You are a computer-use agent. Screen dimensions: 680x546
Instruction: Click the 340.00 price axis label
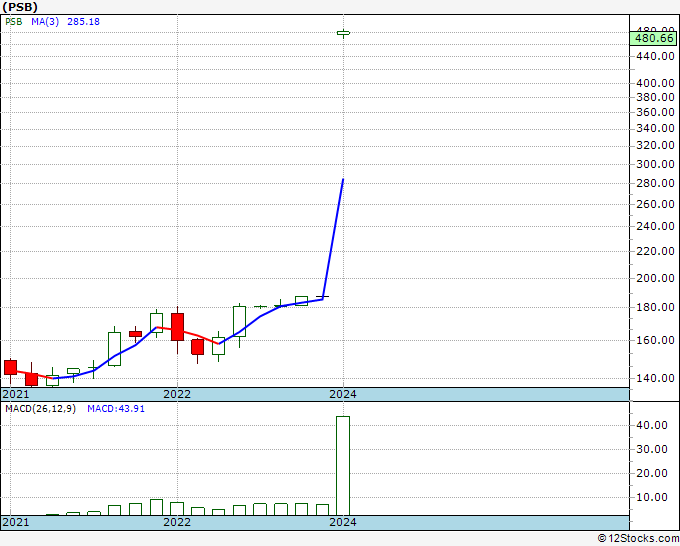click(655, 128)
